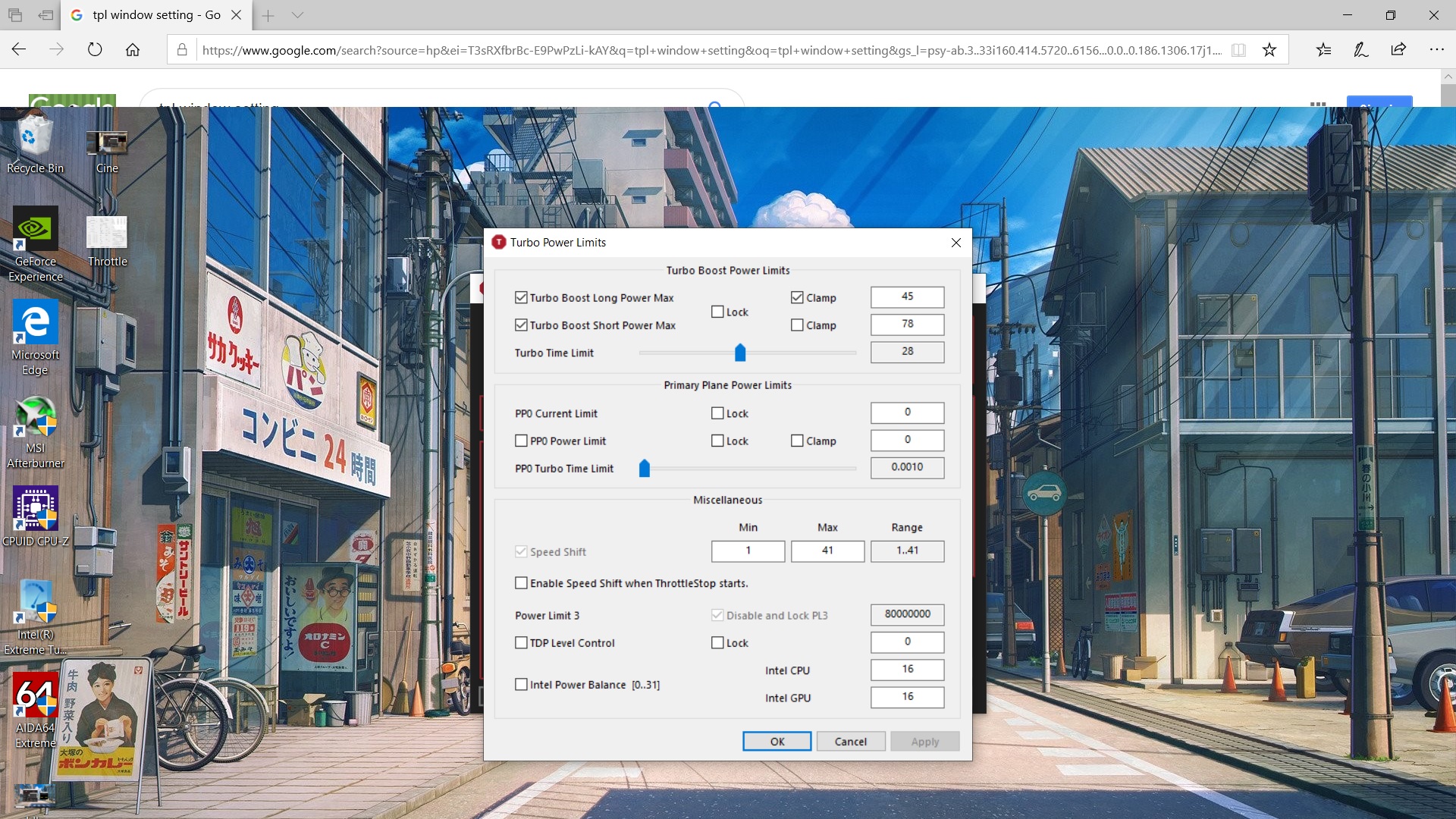Launch GeForce Experience desktop icon
This screenshot has height=819, width=1456.
[35, 244]
